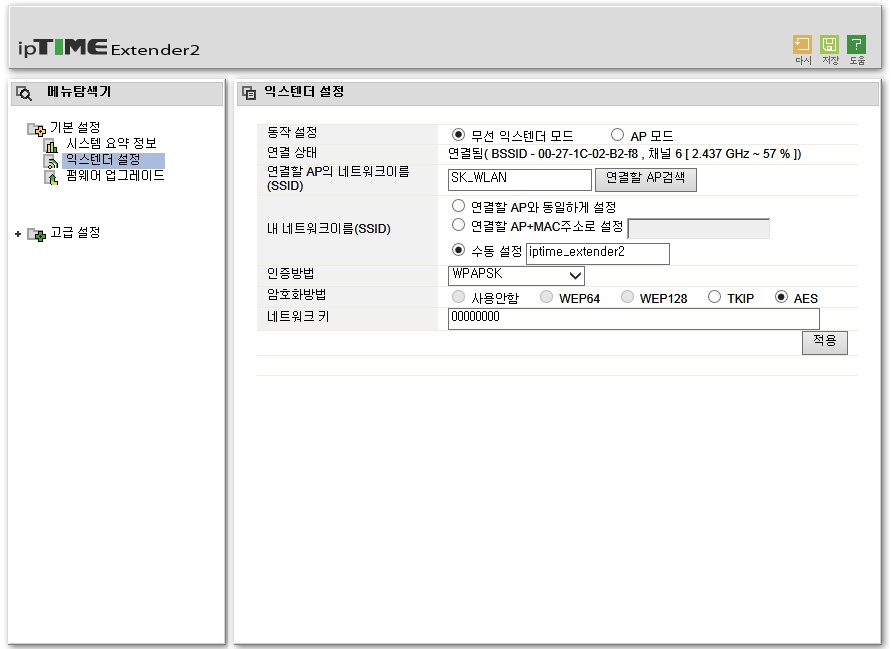
Task: Click the 펌웨어 업그레이드 arrow icon
Action: pos(51,178)
